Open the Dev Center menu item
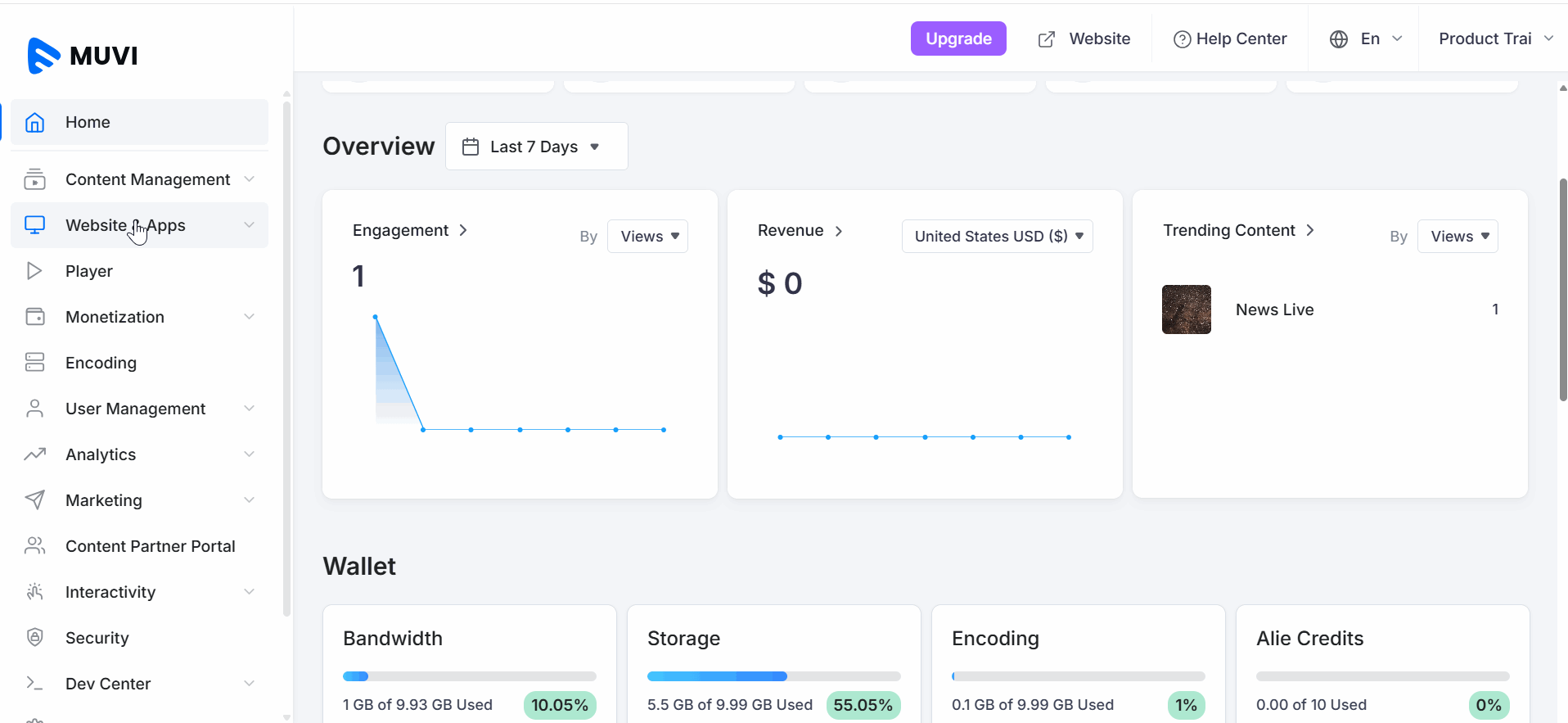 tap(108, 684)
